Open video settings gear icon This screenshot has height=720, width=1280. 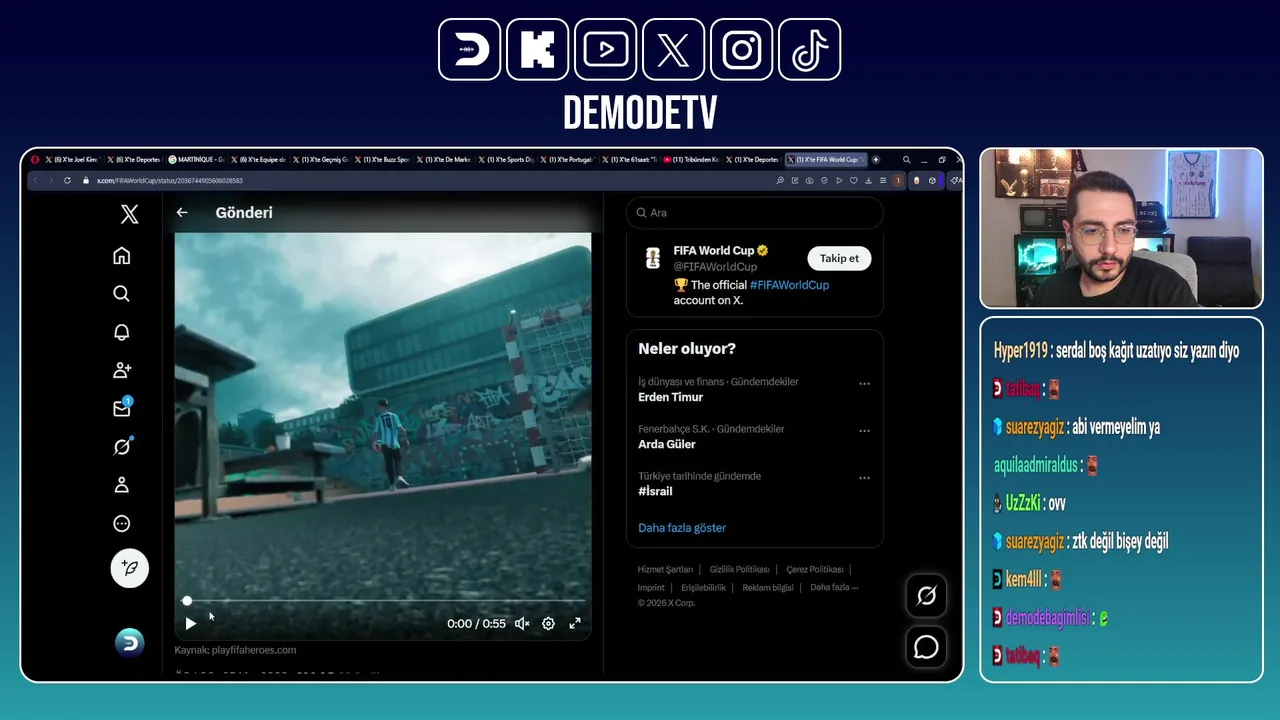[x=548, y=624]
